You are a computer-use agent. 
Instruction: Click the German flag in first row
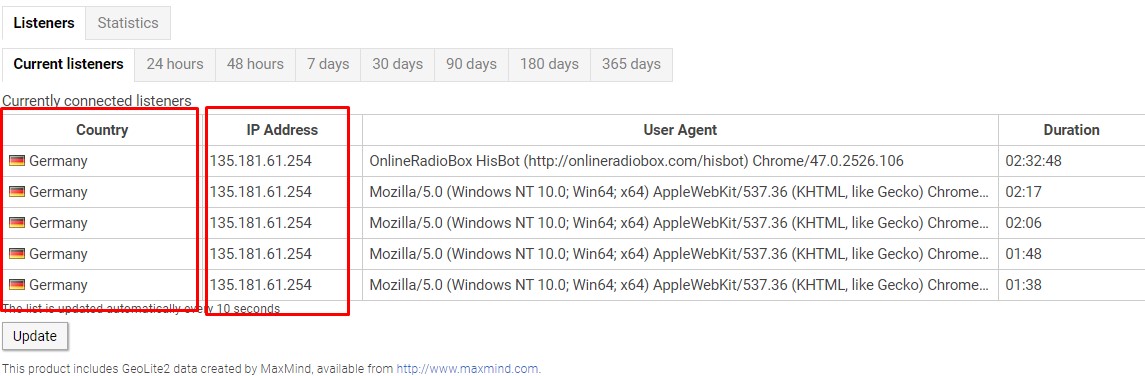pyautogui.click(x=17, y=161)
